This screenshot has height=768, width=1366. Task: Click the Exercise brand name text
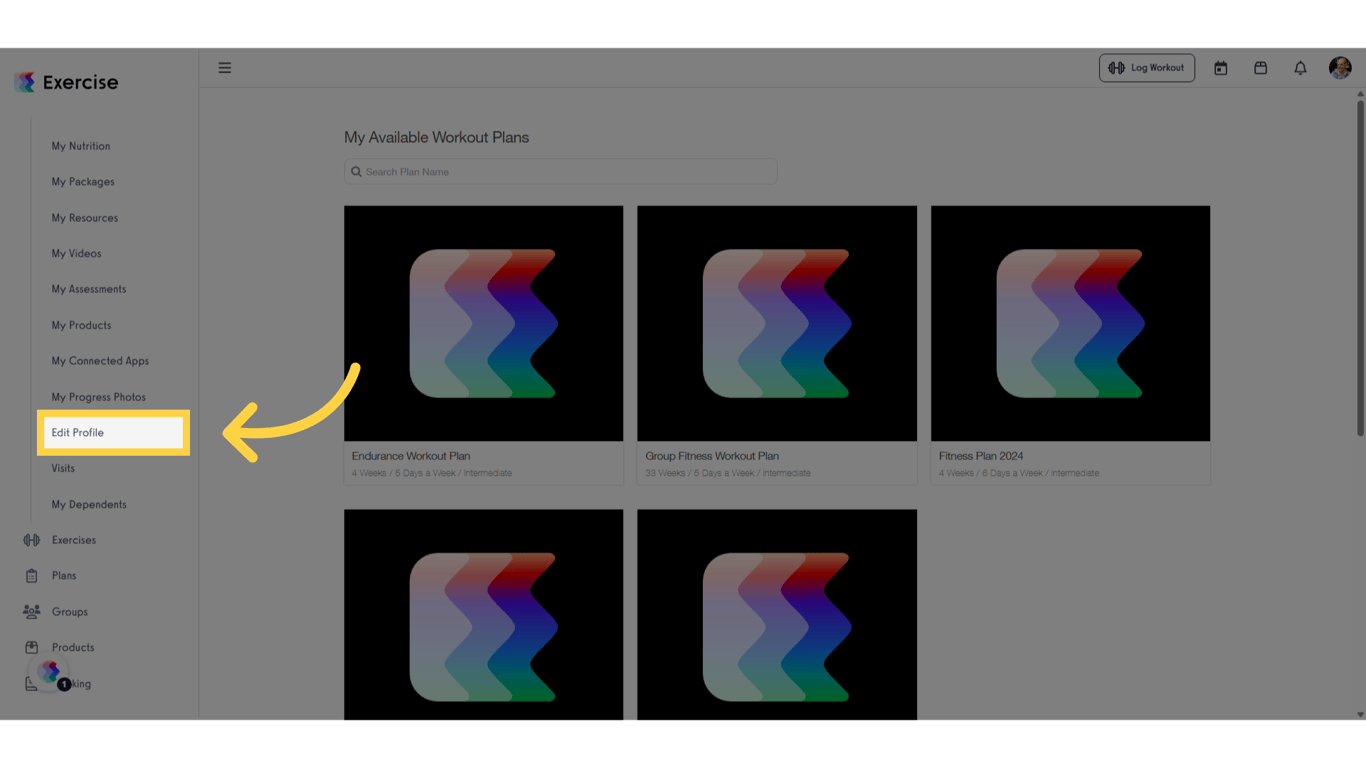[x=80, y=82]
